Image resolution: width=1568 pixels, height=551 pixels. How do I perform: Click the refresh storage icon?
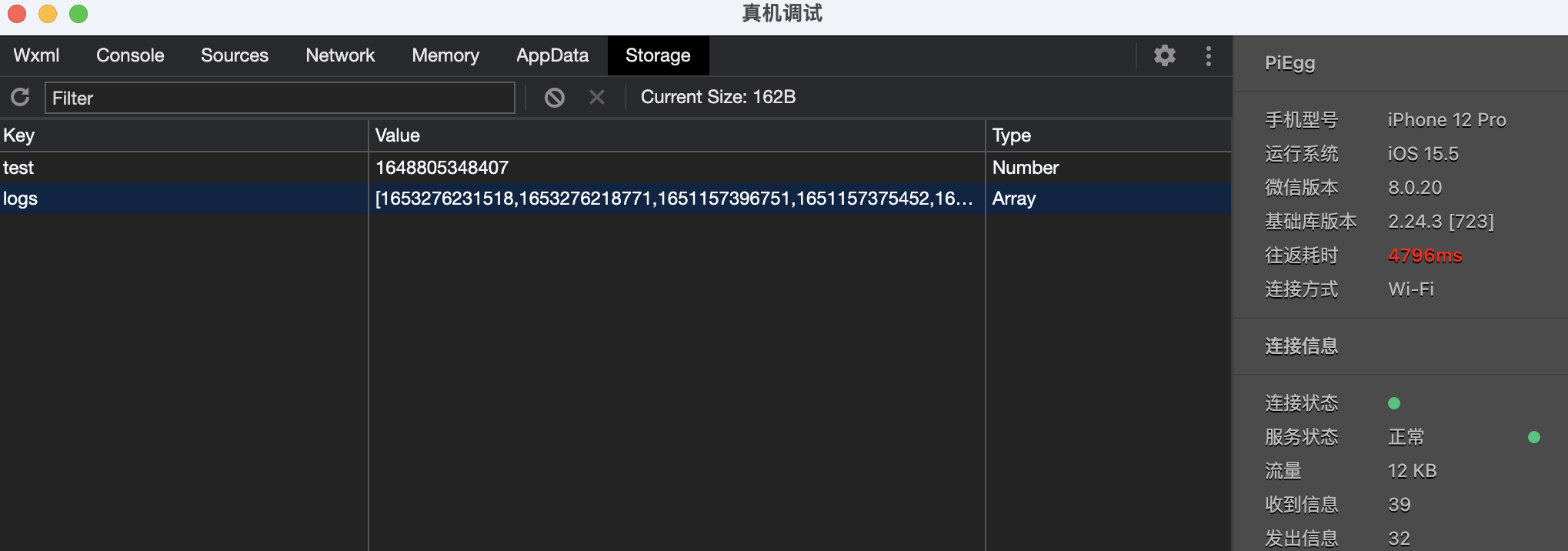click(x=20, y=97)
